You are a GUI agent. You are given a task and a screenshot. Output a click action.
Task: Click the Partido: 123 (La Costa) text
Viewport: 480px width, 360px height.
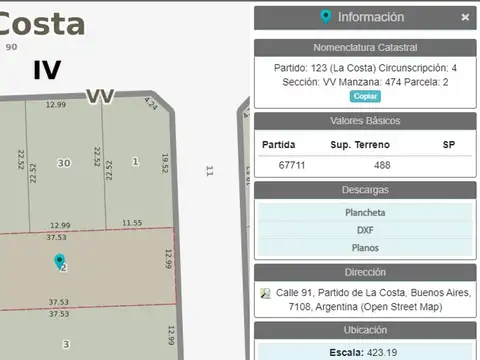[x=325, y=68]
